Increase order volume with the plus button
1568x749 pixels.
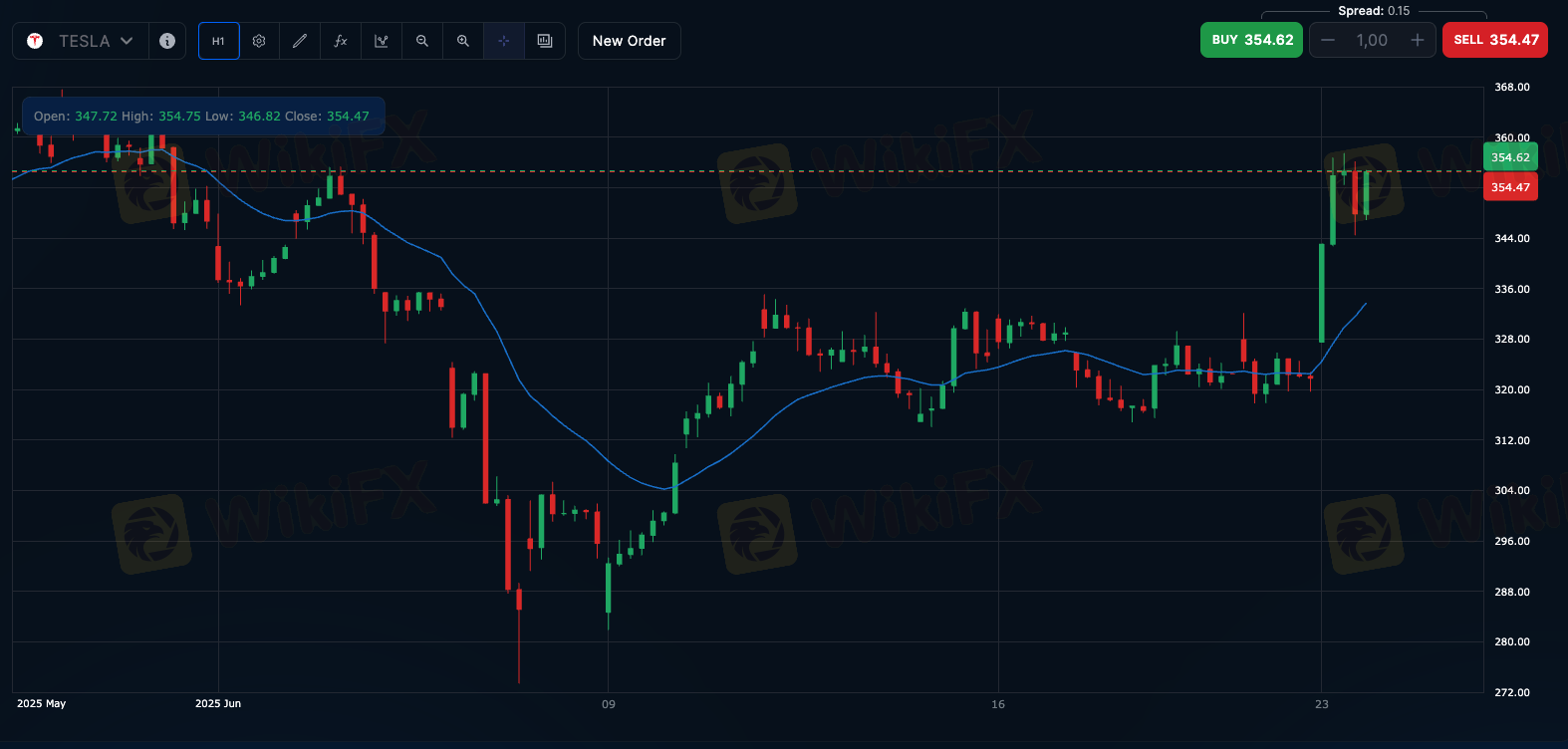1418,40
